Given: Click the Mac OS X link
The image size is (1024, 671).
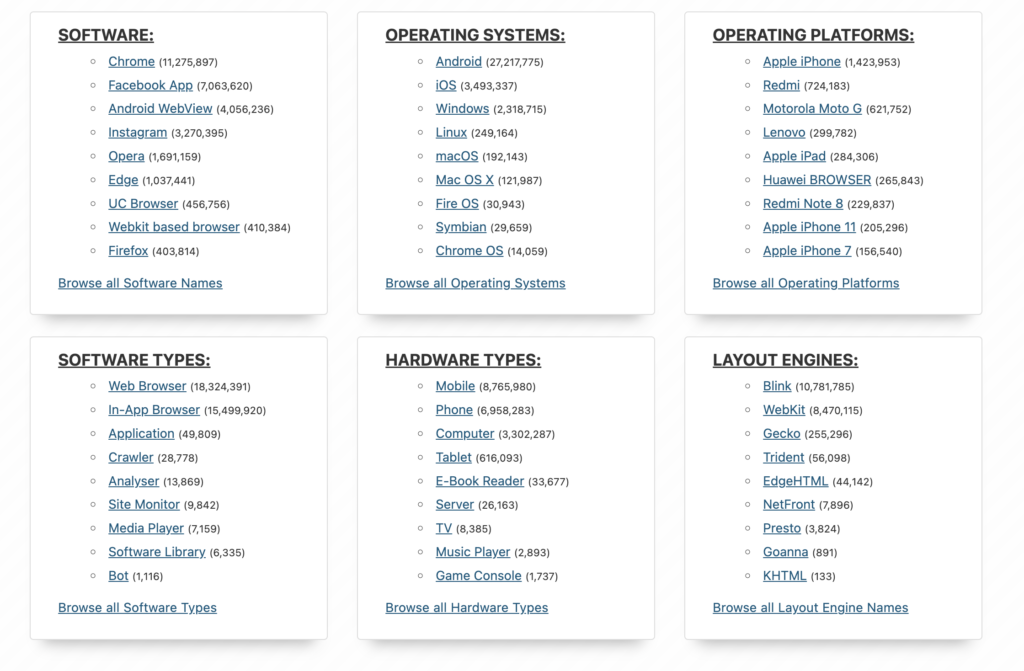Looking at the screenshot, I should click(x=464, y=180).
